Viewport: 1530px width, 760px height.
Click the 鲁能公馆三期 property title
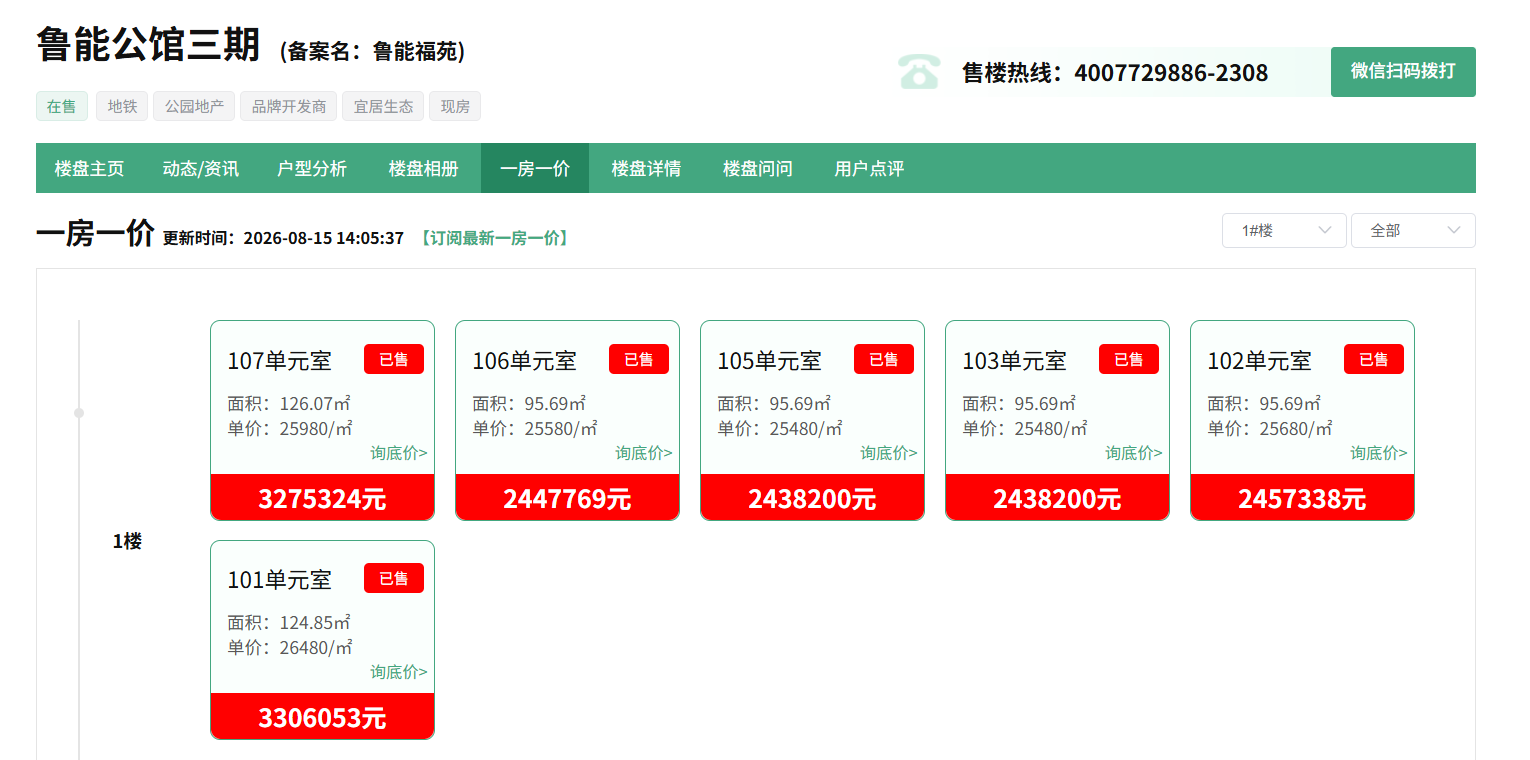tap(148, 44)
